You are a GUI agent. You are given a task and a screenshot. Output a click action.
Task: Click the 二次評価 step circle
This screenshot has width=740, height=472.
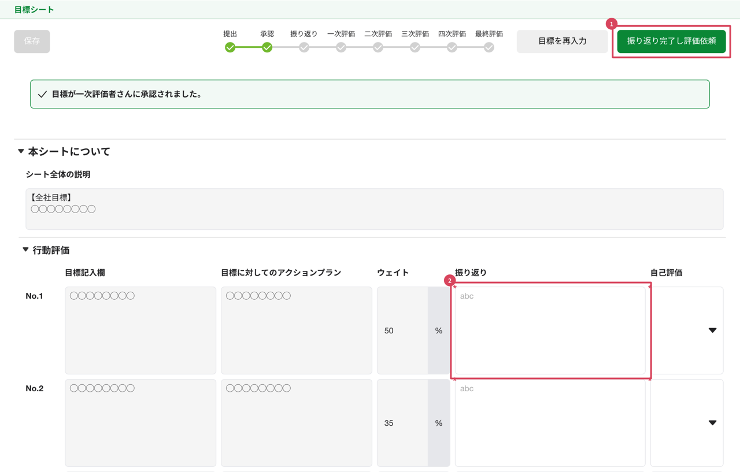(x=378, y=47)
